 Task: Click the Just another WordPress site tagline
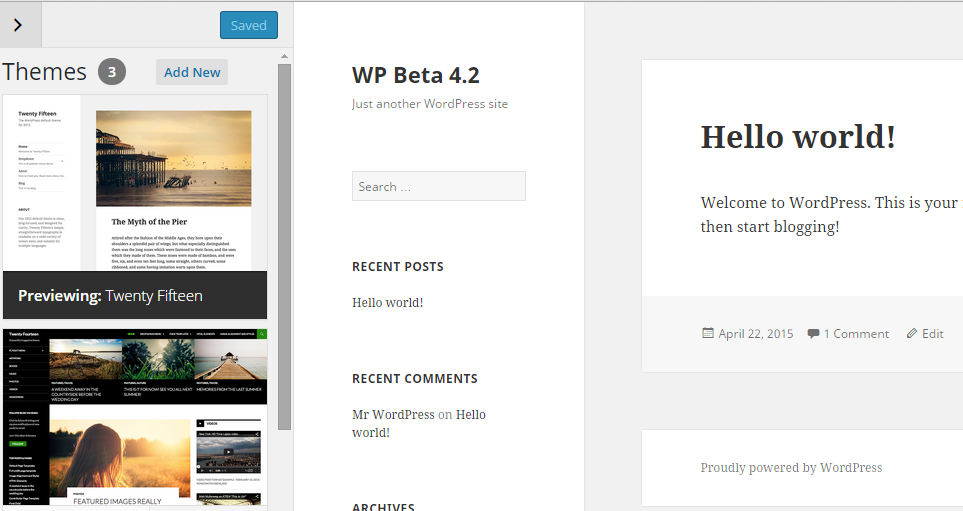(x=430, y=104)
